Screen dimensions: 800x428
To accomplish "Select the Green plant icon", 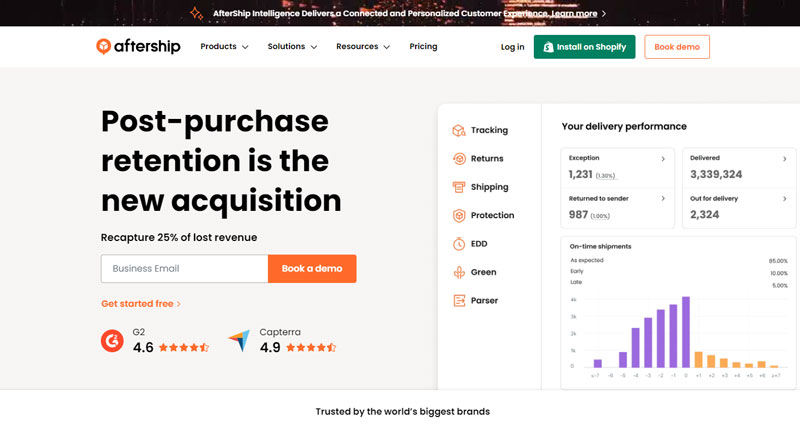I will coord(459,272).
